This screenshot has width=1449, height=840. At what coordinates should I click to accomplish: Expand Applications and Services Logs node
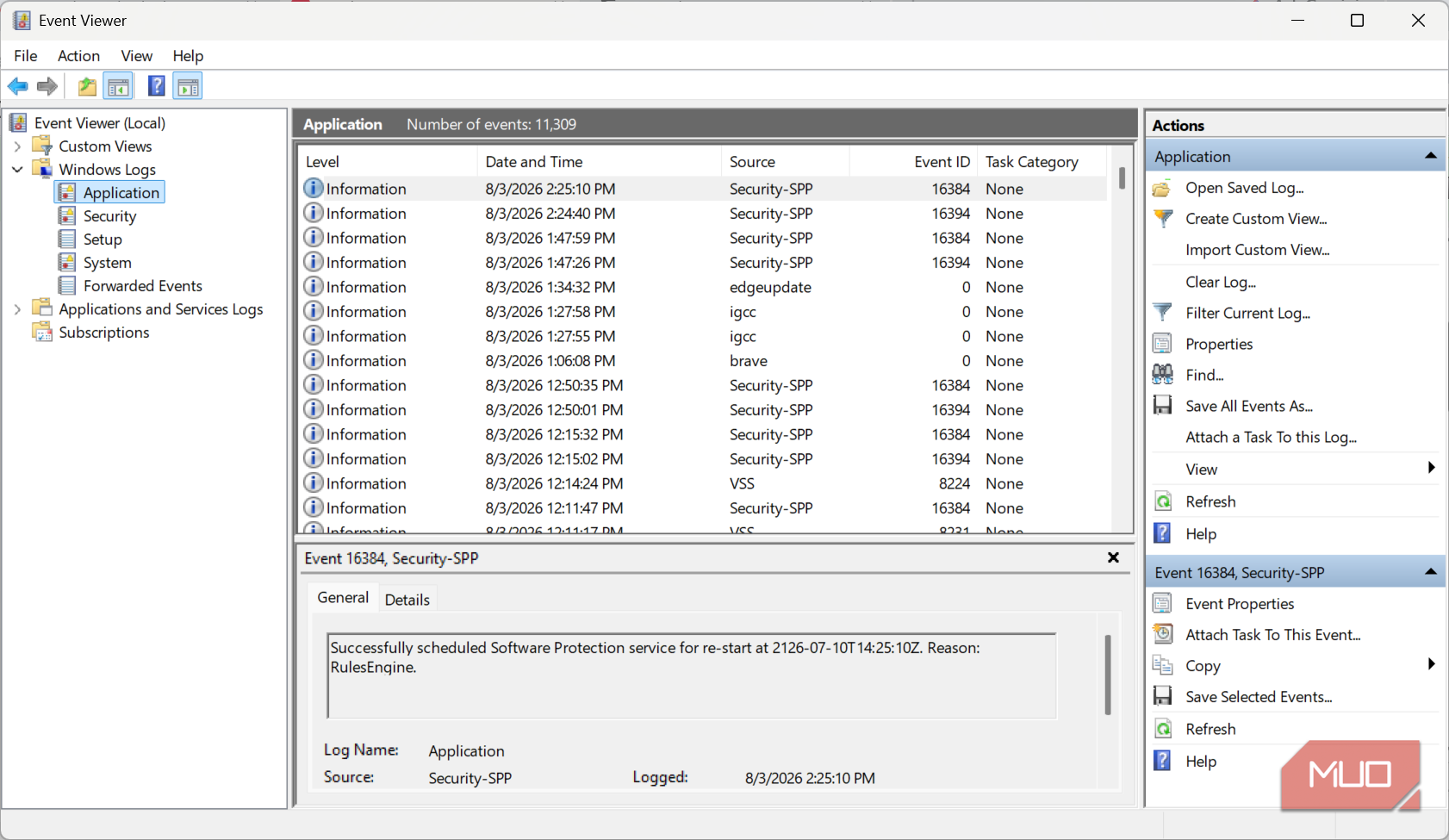17,309
